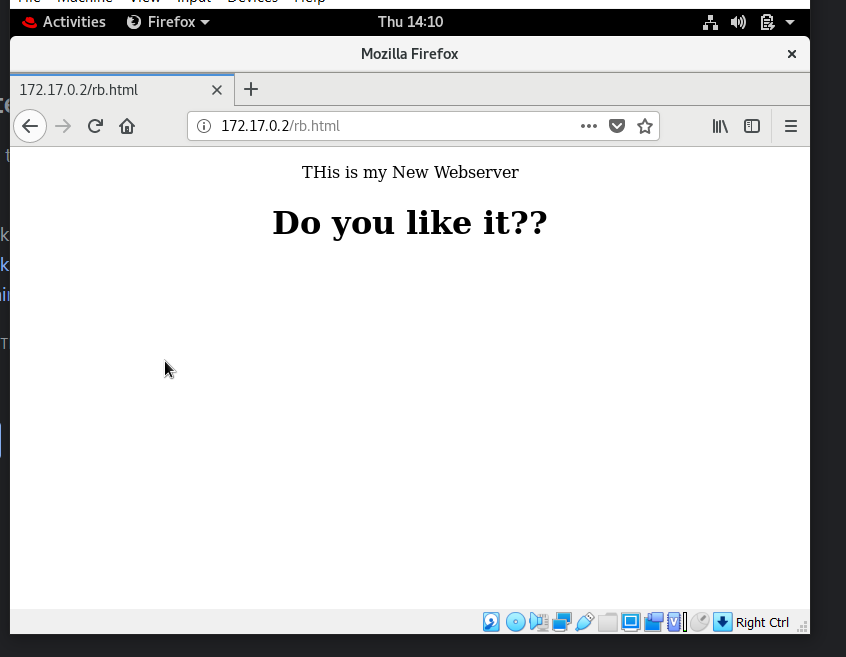Close the 172.17.0.2/rb.html tab
Image resolution: width=846 pixels, height=657 pixels.
[217, 90]
